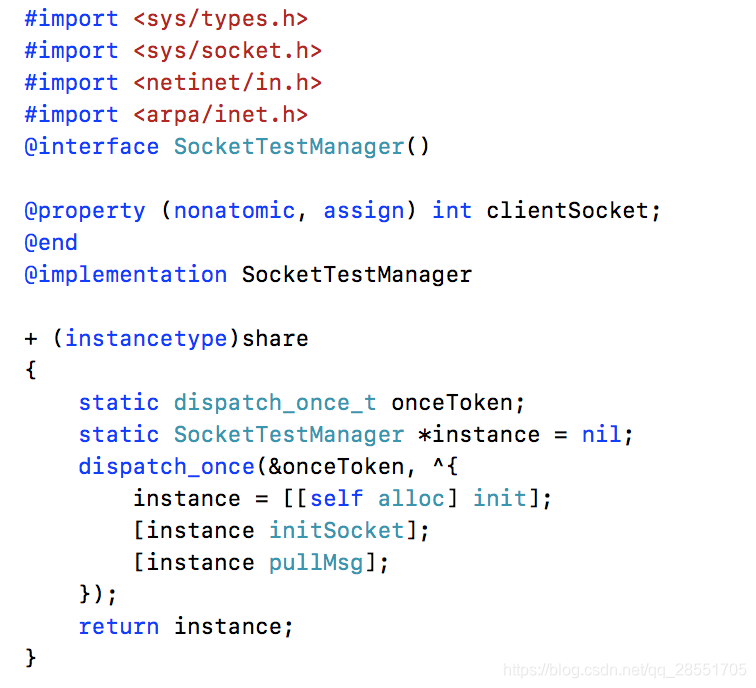Click the @end keyword

(51, 243)
